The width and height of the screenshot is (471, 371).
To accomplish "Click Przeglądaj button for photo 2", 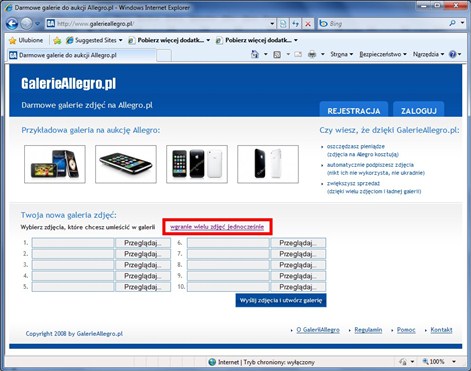I will tap(143, 254).
